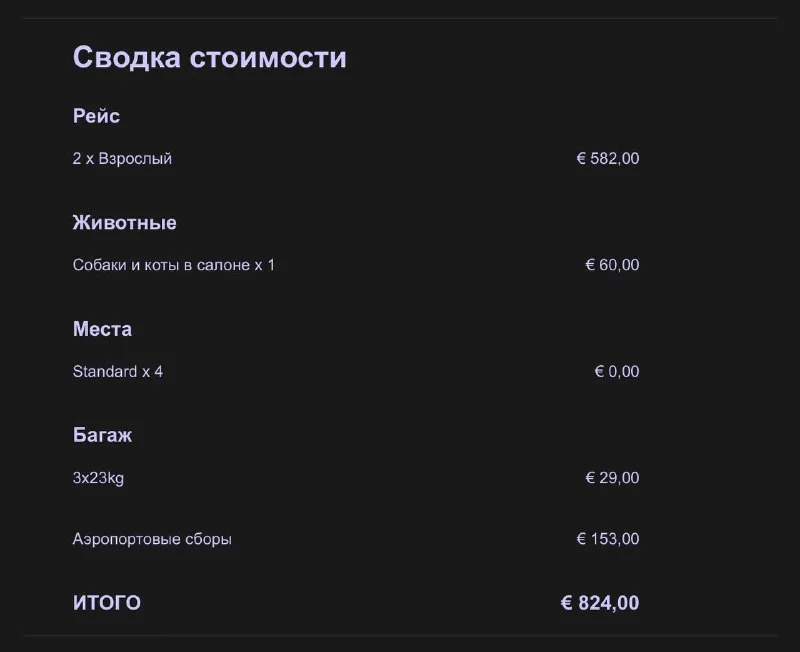Click the euro sign in the total
Screen dimensions: 800x652
click(x=566, y=603)
